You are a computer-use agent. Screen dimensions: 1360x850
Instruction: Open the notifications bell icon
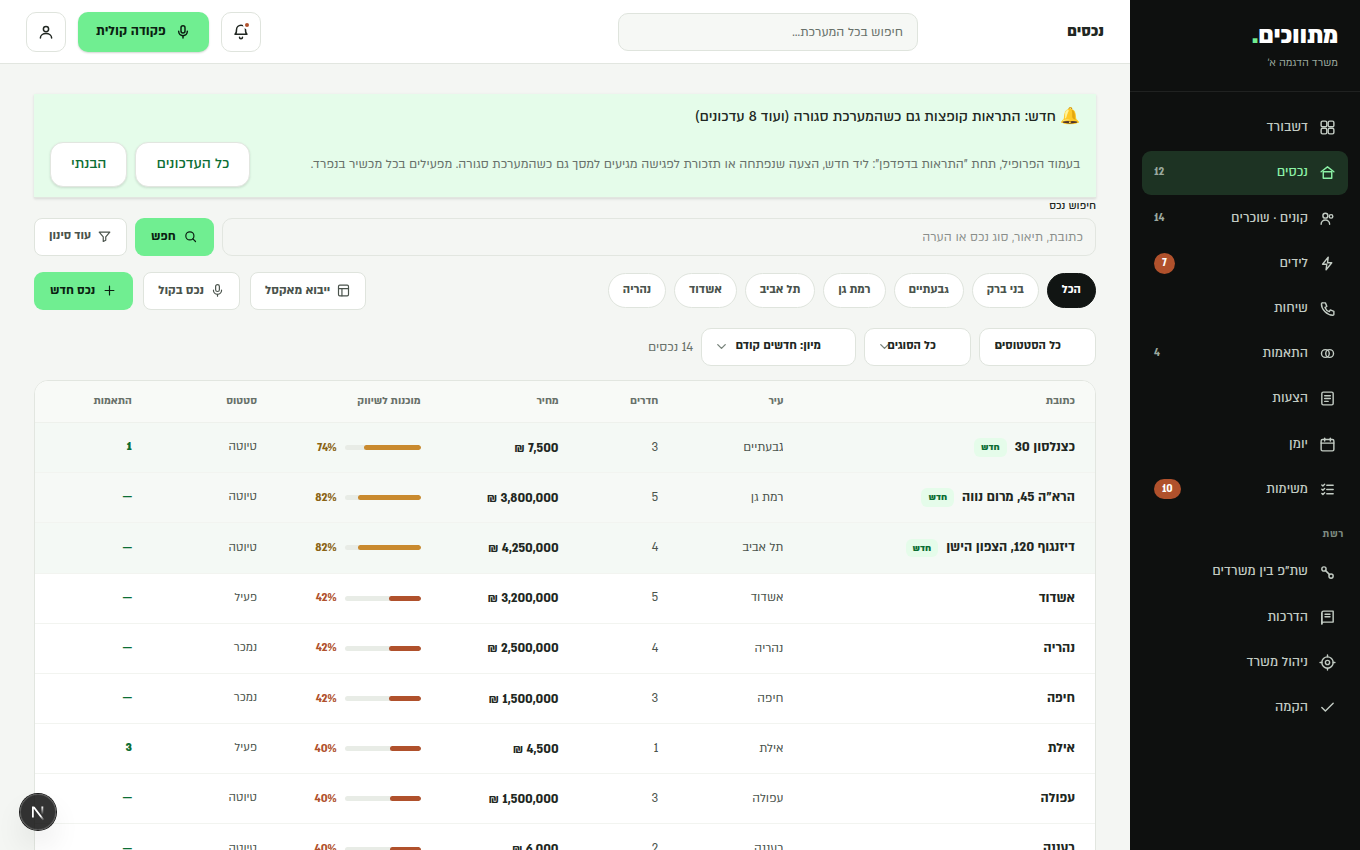coord(241,32)
